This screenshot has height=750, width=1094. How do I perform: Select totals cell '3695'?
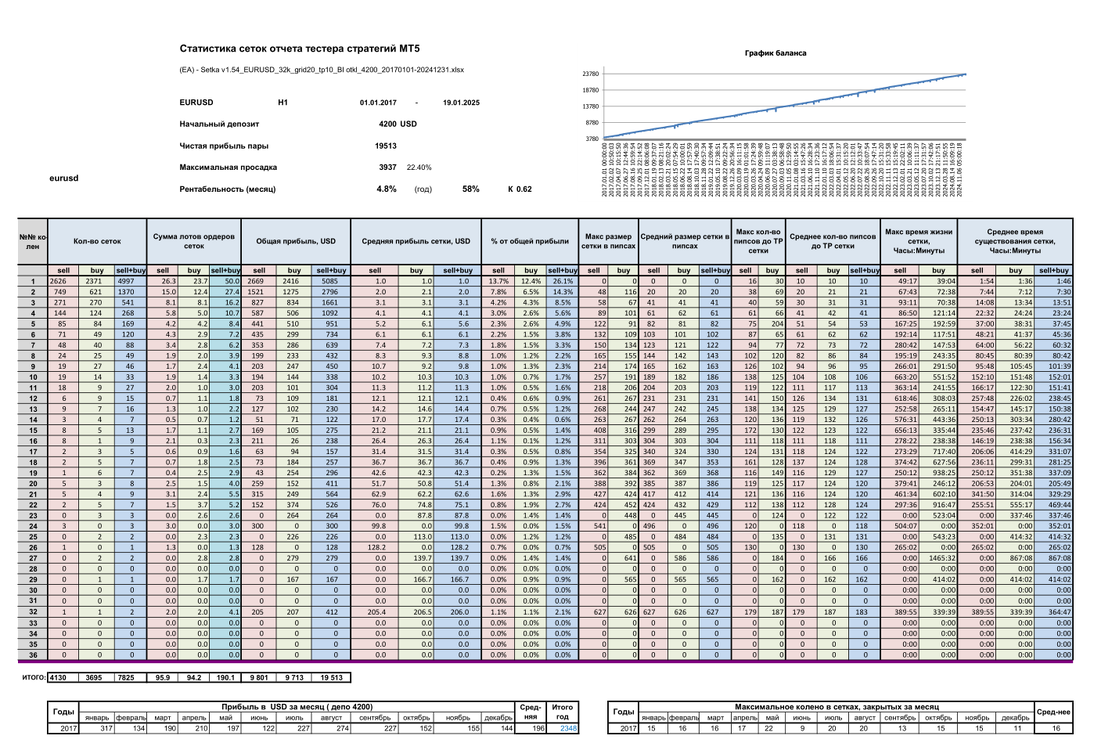[96, 677]
